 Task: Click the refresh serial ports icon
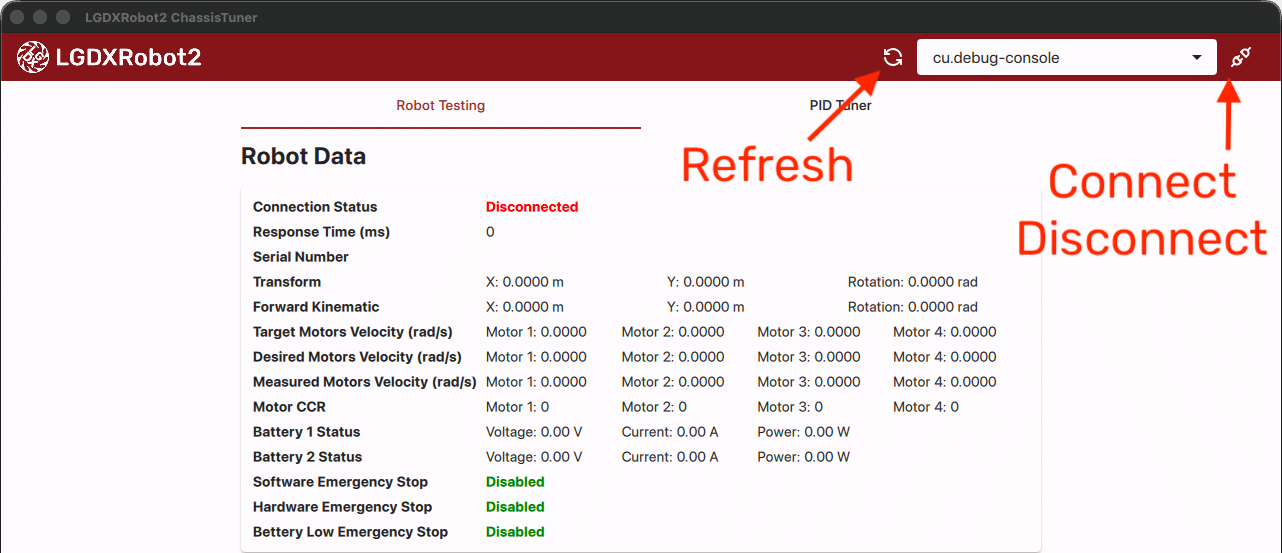click(893, 57)
